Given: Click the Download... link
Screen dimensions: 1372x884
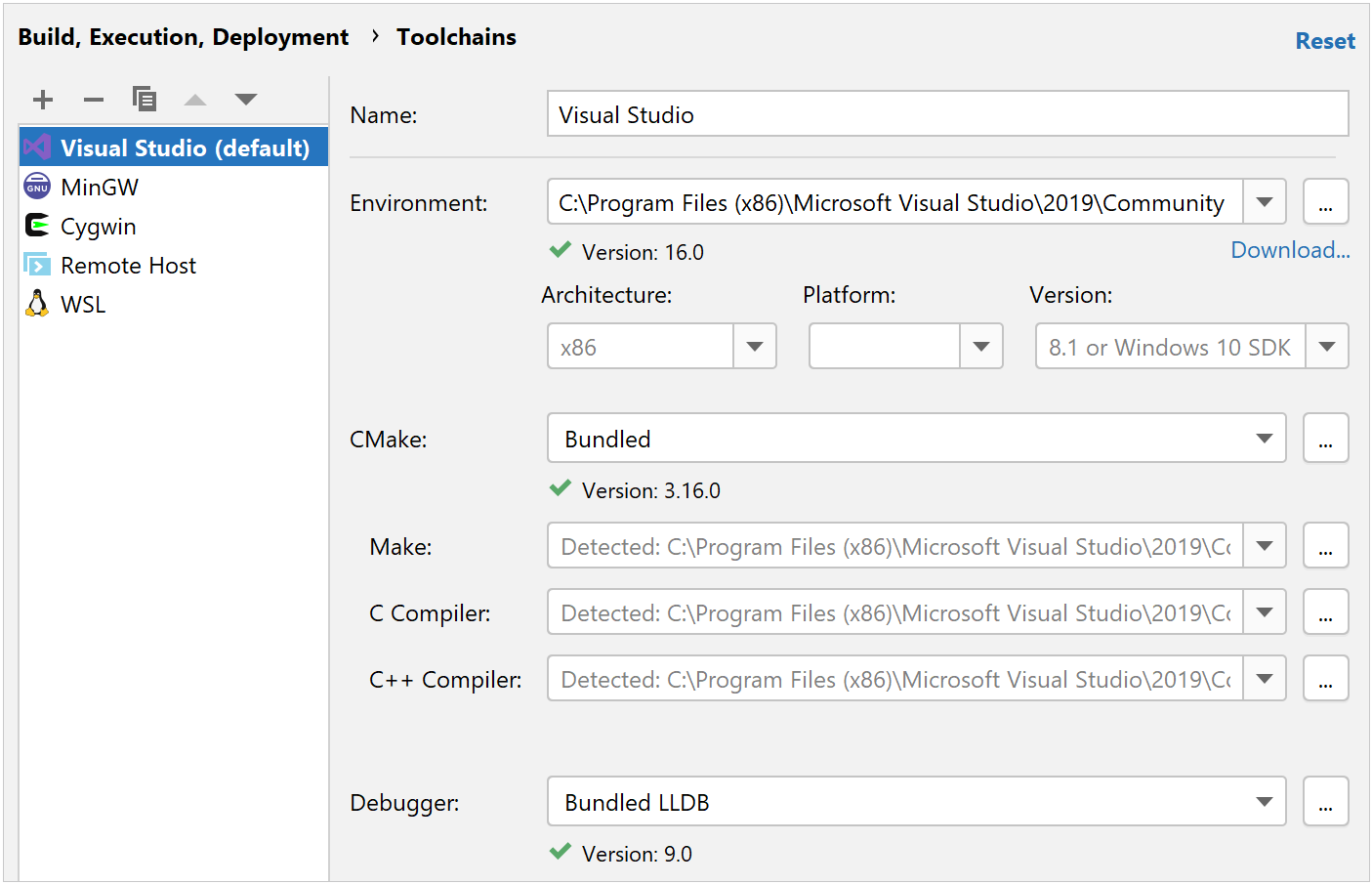Looking at the screenshot, I should point(1290,250).
